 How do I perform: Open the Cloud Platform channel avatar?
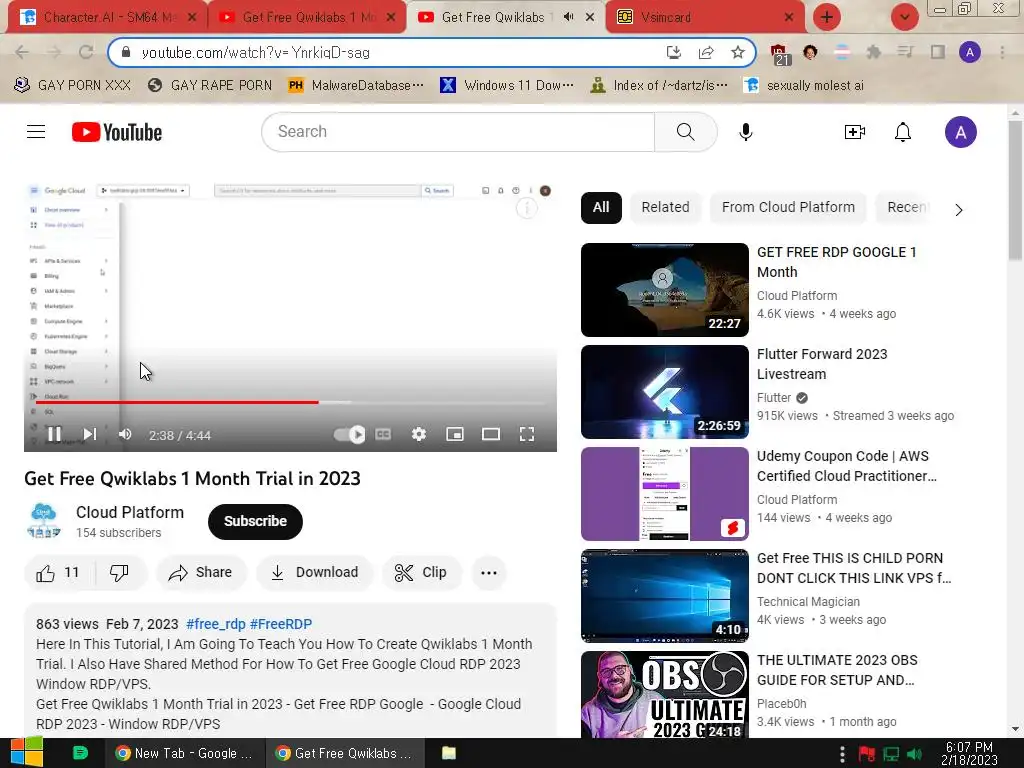click(43, 520)
